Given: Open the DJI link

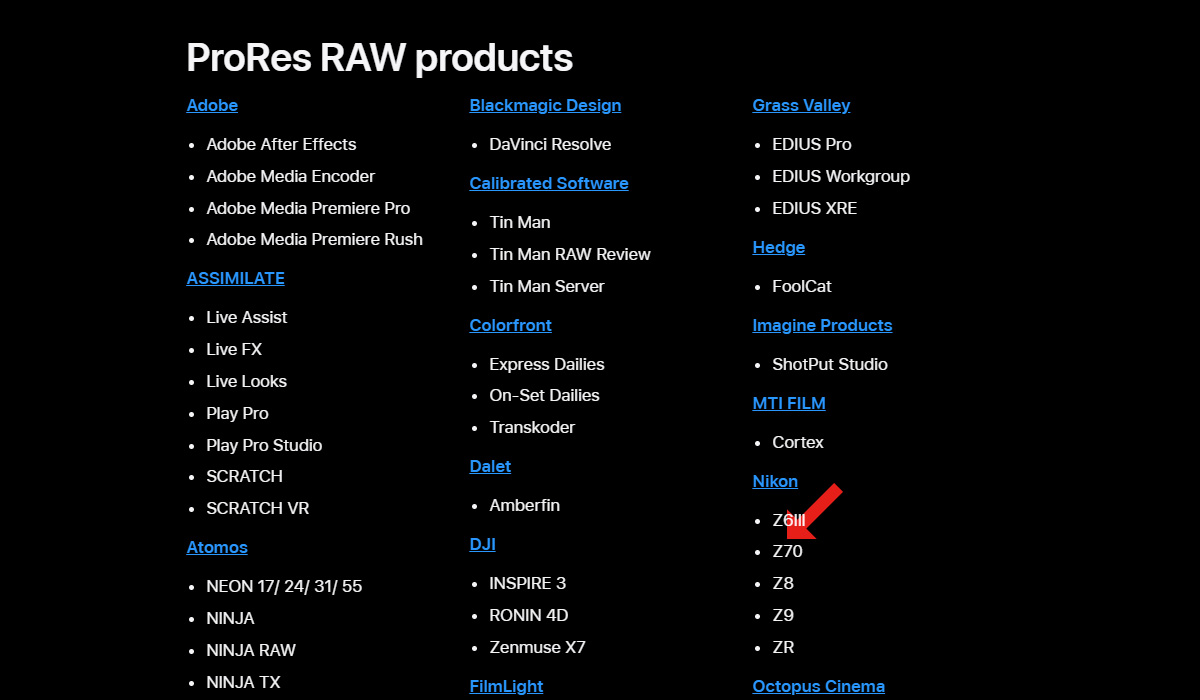Looking at the screenshot, I should [483, 544].
